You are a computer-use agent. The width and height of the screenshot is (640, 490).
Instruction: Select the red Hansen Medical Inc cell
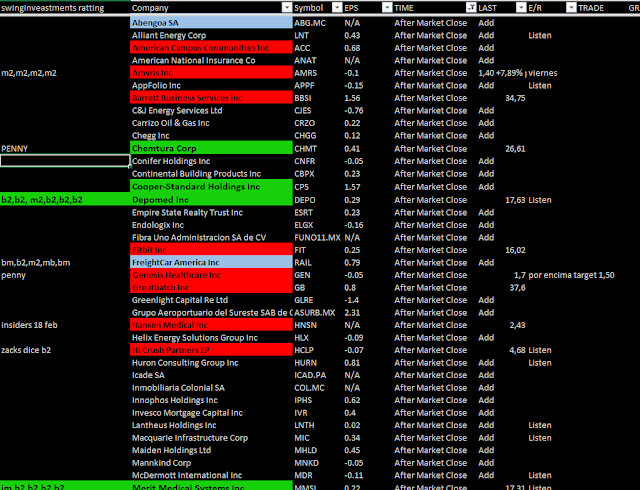coord(211,325)
